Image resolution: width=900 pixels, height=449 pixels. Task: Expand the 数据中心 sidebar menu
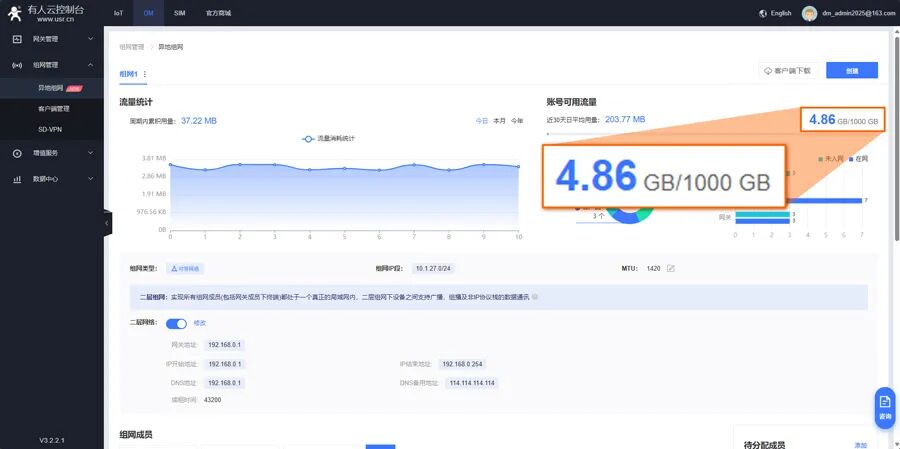tap(91, 179)
